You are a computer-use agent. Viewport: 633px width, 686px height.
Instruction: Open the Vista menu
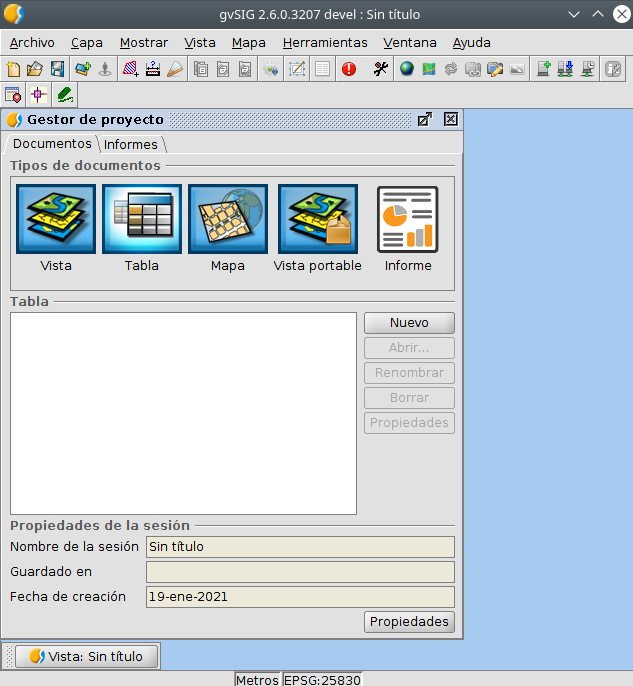(199, 43)
